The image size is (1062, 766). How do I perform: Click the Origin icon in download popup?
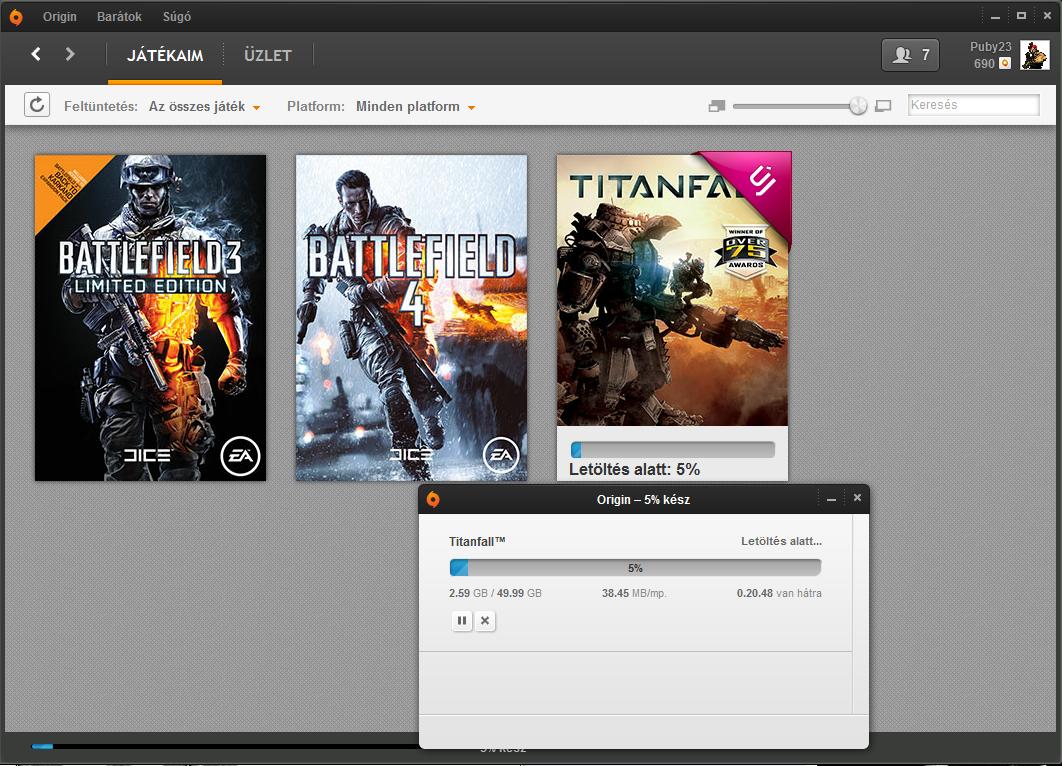click(433, 499)
